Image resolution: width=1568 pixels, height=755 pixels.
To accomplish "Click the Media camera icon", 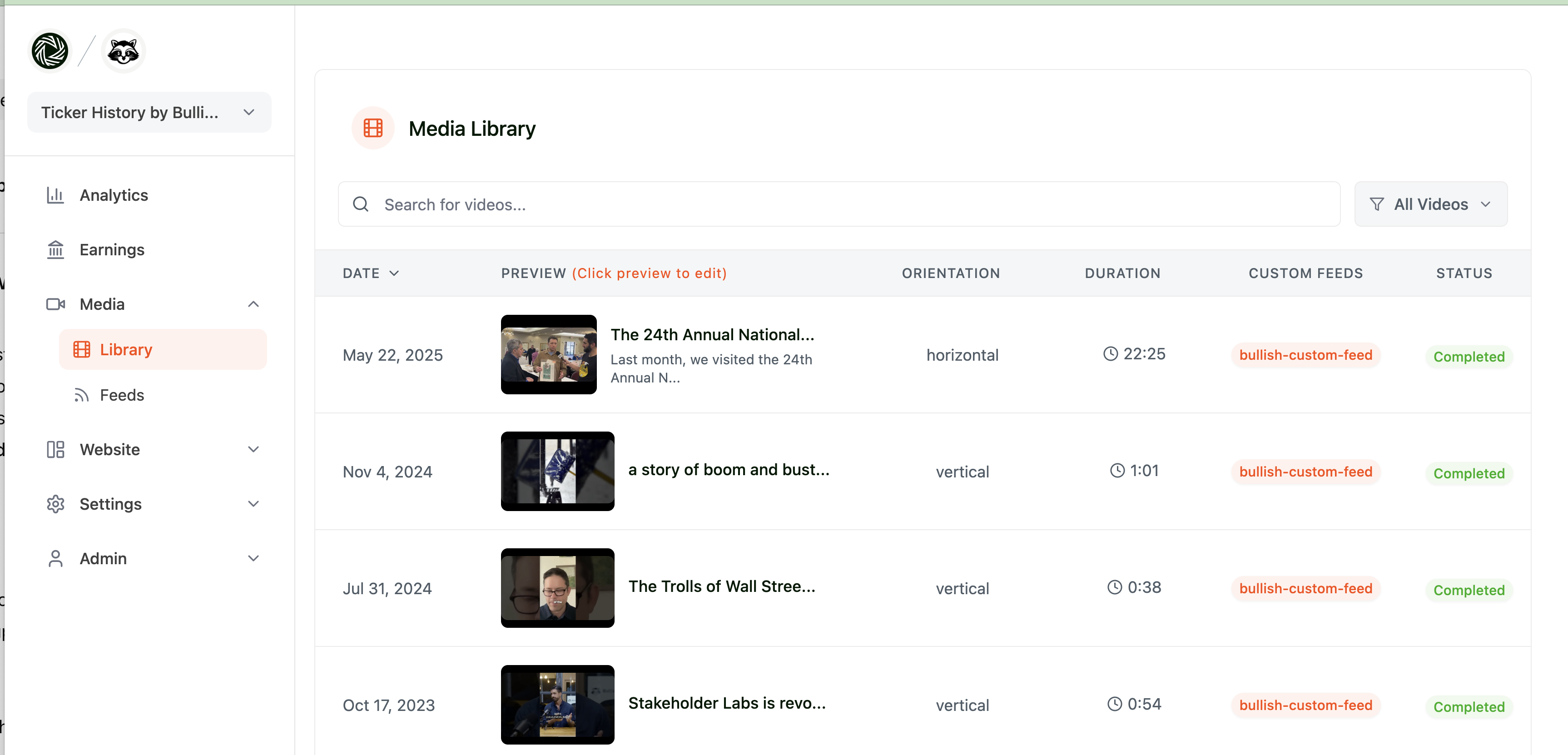I will click(x=55, y=304).
